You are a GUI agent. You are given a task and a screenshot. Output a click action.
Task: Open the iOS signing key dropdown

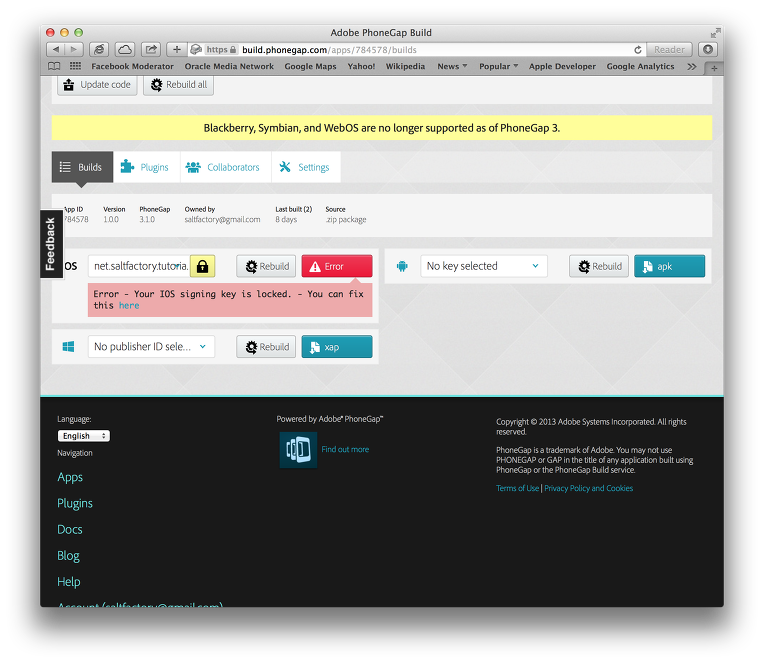[x=141, y=266]
